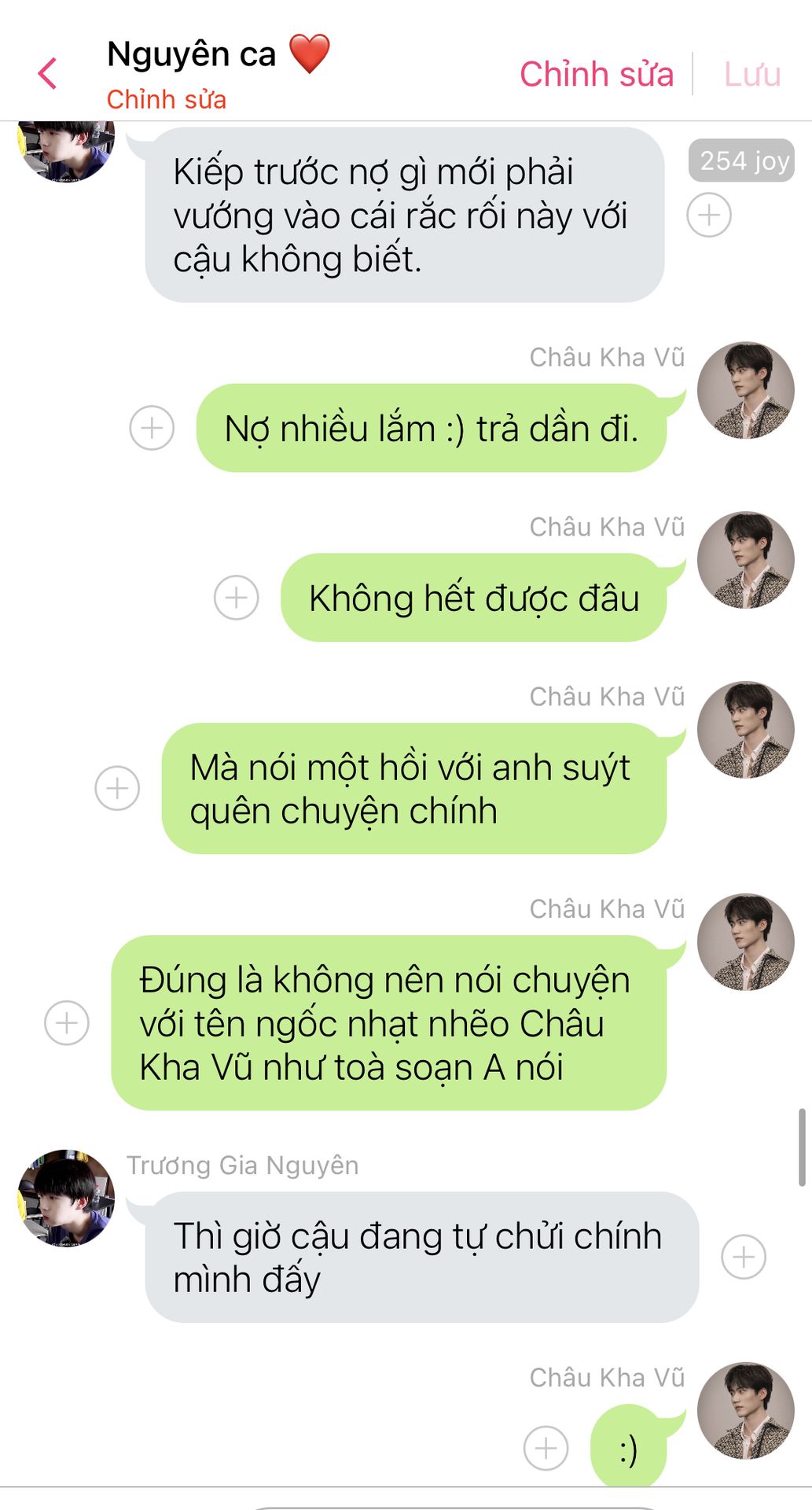Click the plus icon beside "Nợ nhiều lắm" message
812x1510 pixels.
click(152, 428)
